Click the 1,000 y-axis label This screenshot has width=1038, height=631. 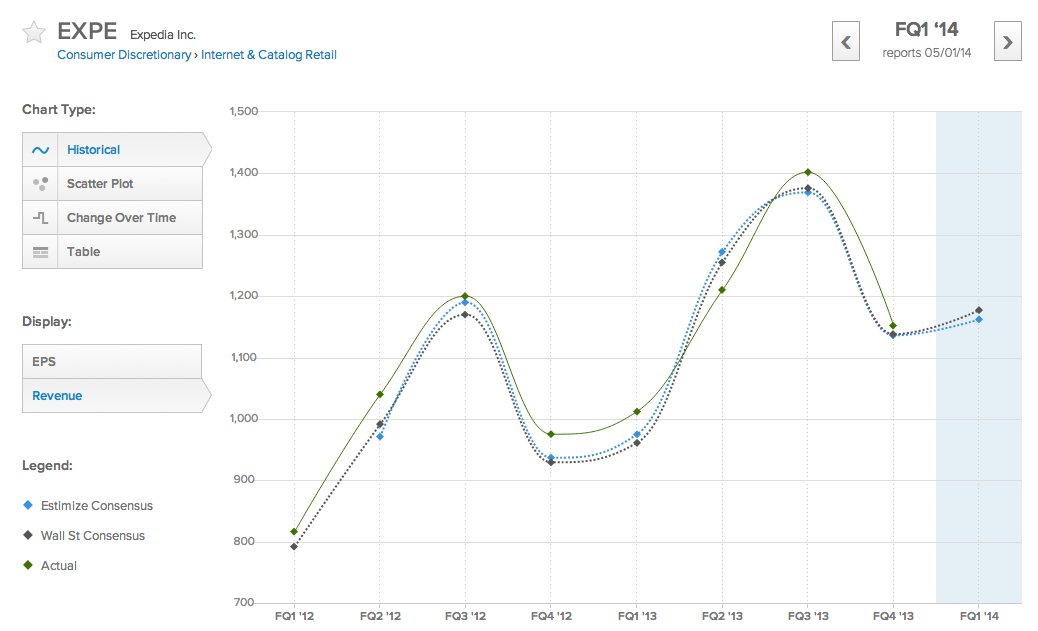coord(244,418)
